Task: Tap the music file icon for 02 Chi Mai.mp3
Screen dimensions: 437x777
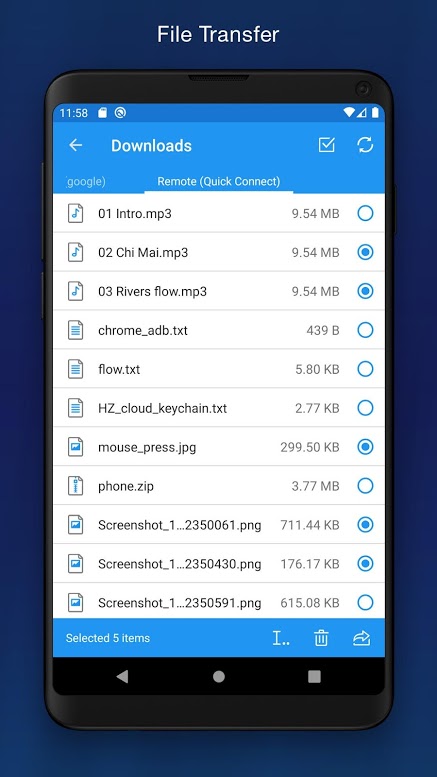Action: pos(75,252)
